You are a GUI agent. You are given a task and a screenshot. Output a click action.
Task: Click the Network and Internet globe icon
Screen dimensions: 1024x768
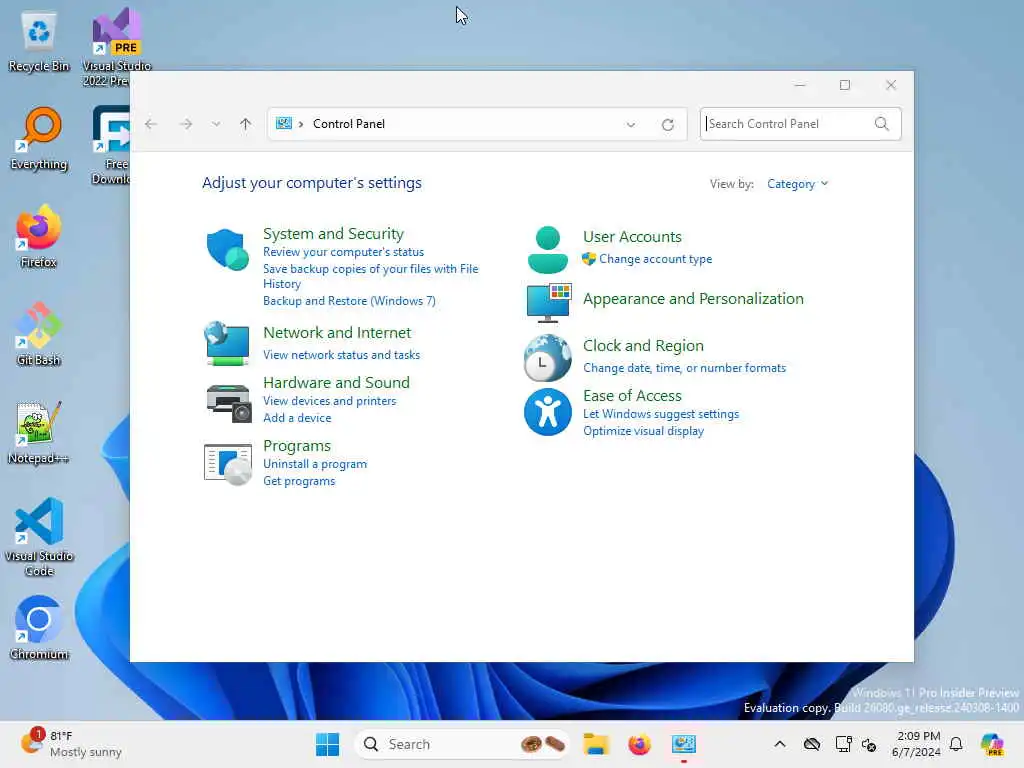[227, 344]
